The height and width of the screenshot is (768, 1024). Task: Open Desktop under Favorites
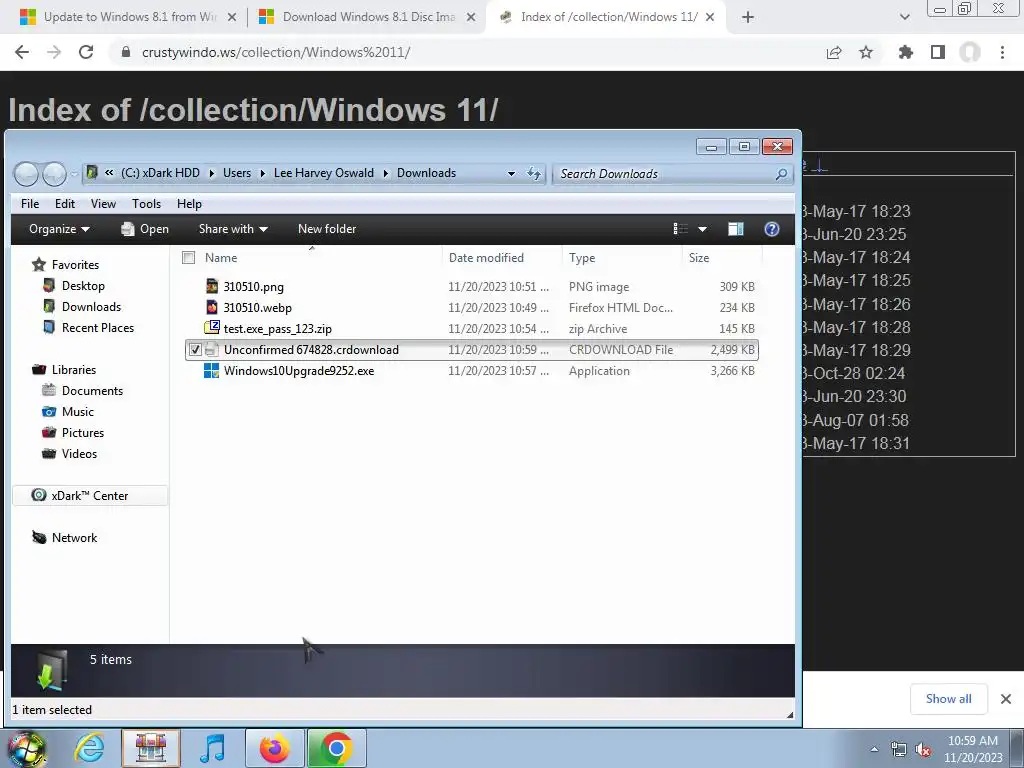click(83, 286)
